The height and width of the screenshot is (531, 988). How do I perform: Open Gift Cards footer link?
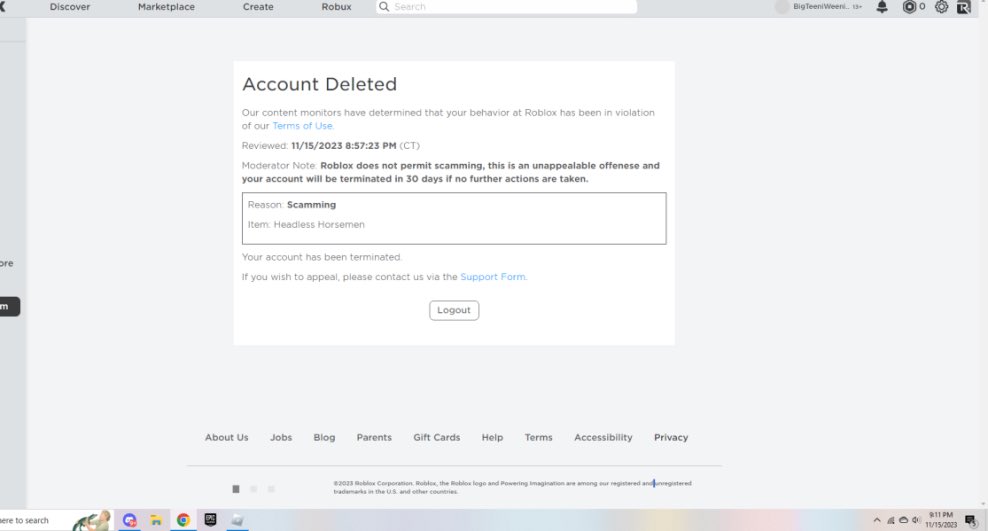[x=437, y=437]
